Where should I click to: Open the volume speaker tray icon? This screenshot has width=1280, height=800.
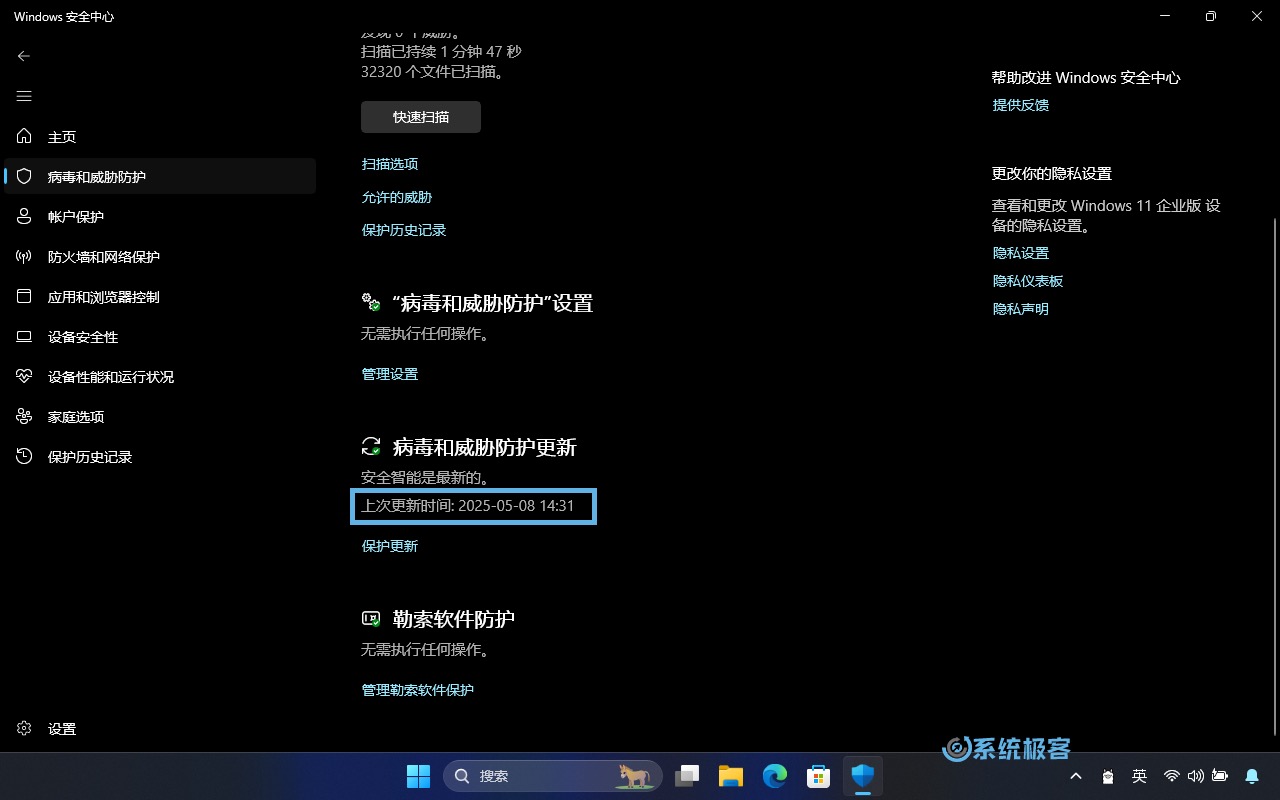[1196, 776]
